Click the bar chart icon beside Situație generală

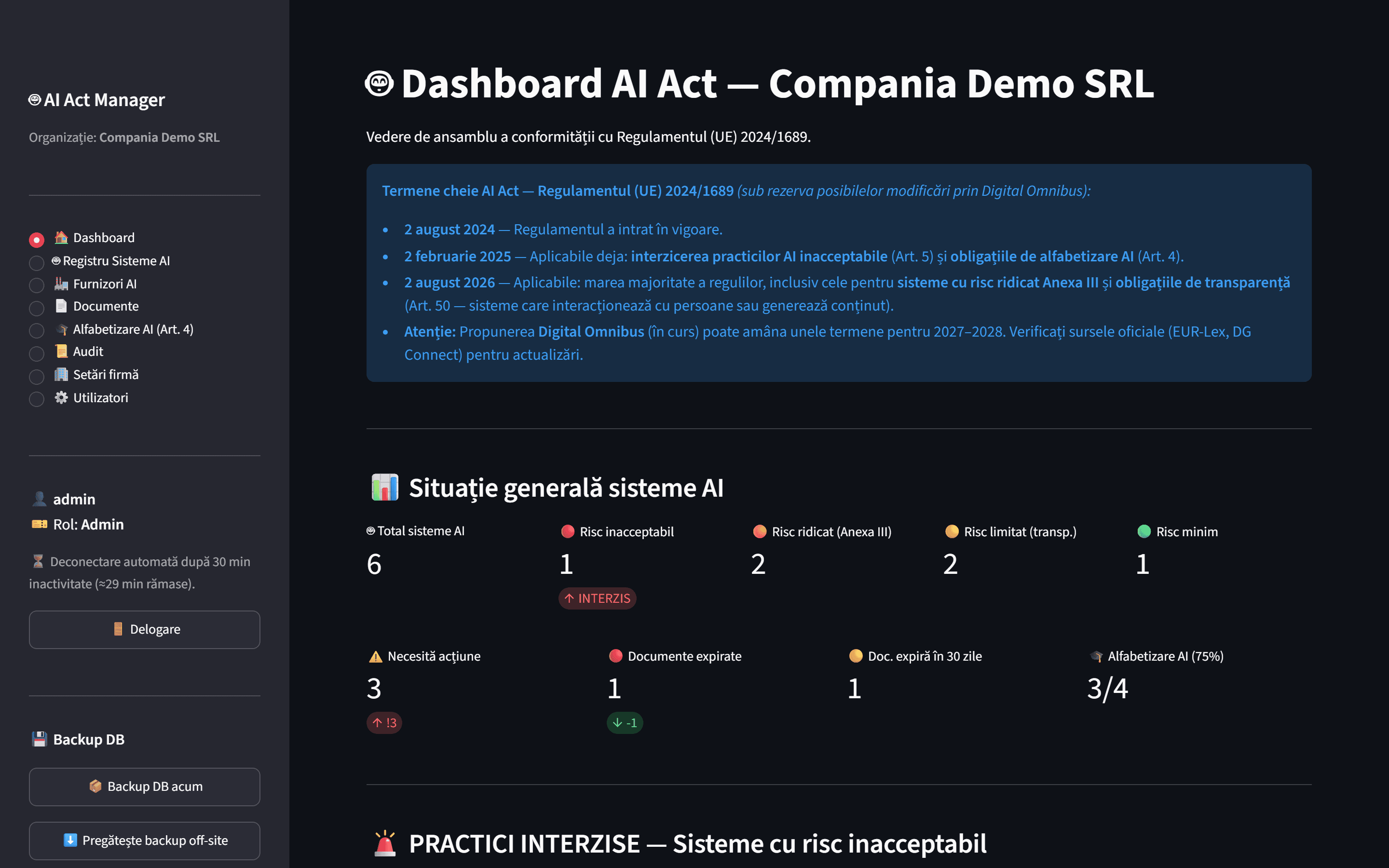[x=385, y=488]
